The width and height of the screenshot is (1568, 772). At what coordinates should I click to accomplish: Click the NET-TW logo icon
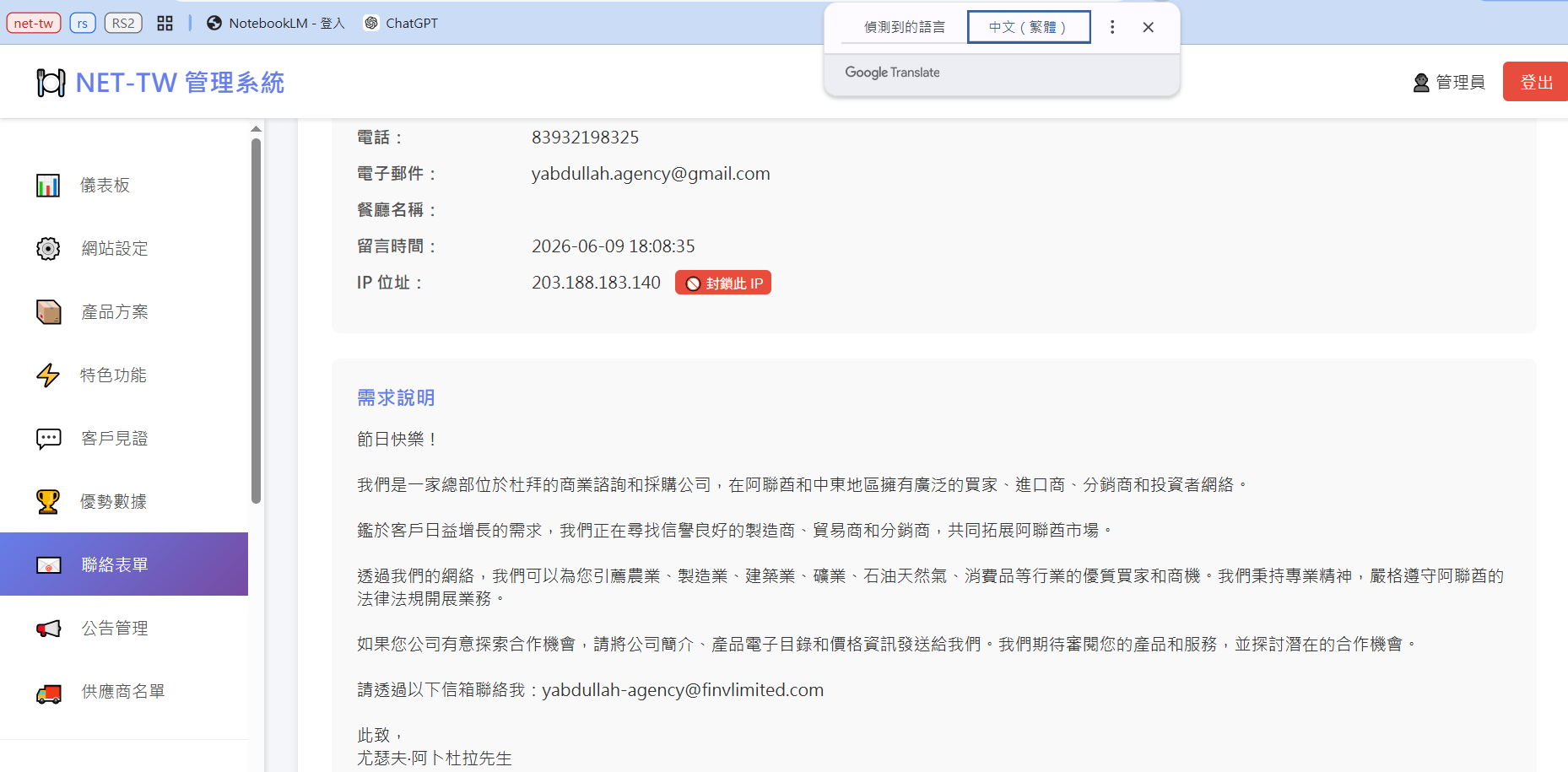pos(51,82)
